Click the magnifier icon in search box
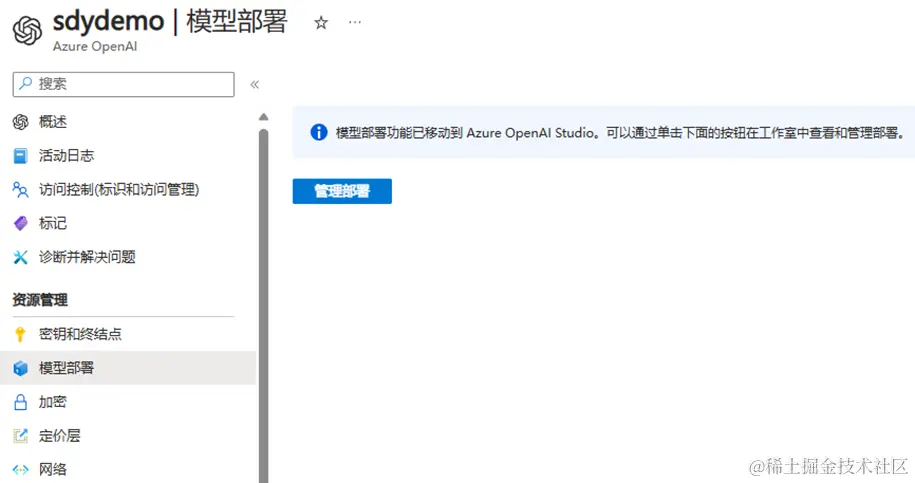The height and width of the screenshot is (483, 915). tap(25, 84)
